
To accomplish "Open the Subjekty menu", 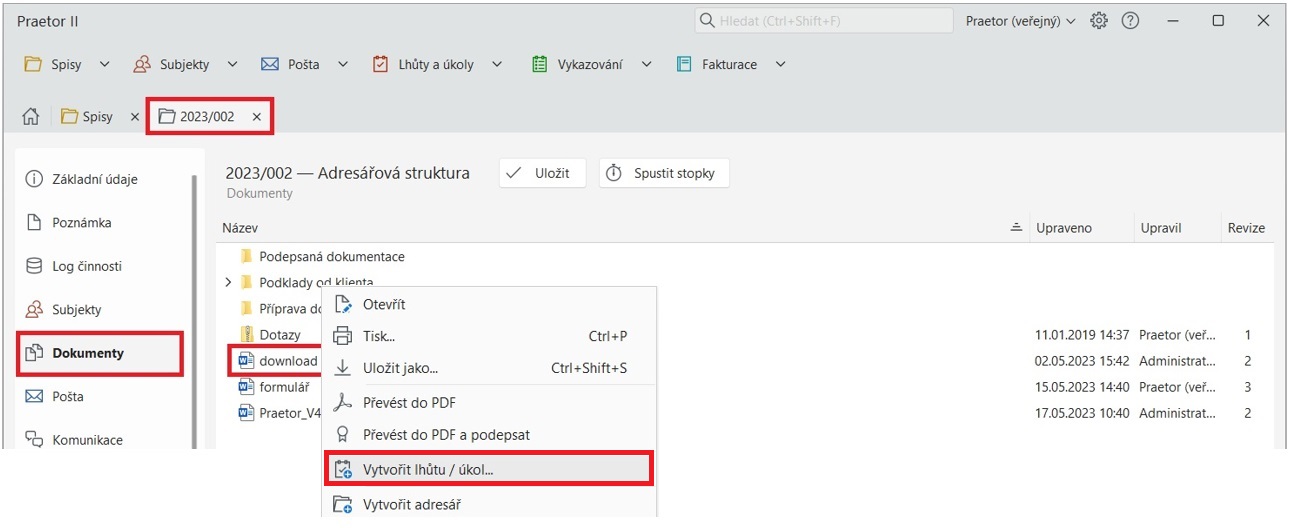I will (173, 64).
